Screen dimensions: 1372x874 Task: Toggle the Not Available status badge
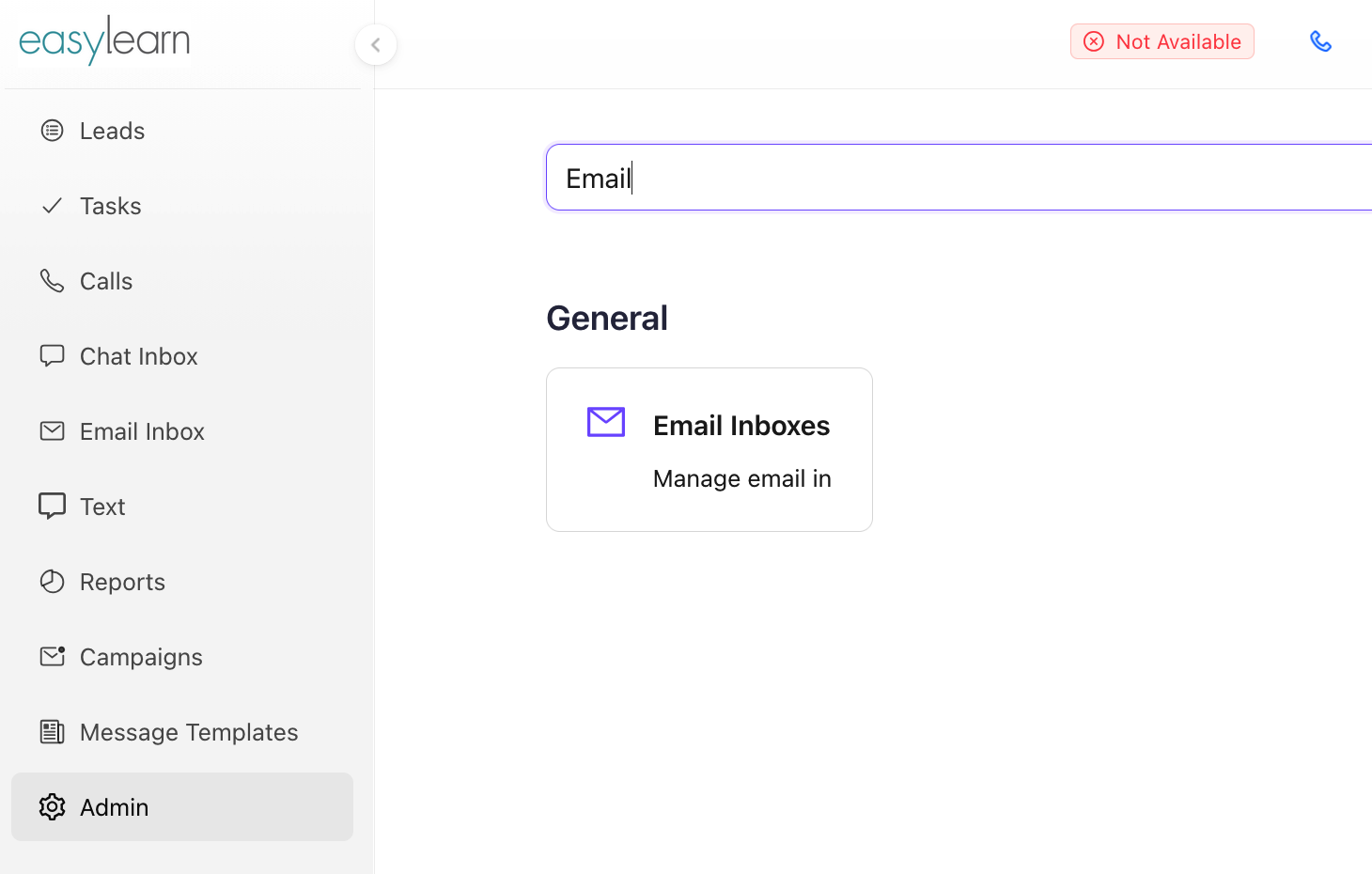(x=1162, y=41)
